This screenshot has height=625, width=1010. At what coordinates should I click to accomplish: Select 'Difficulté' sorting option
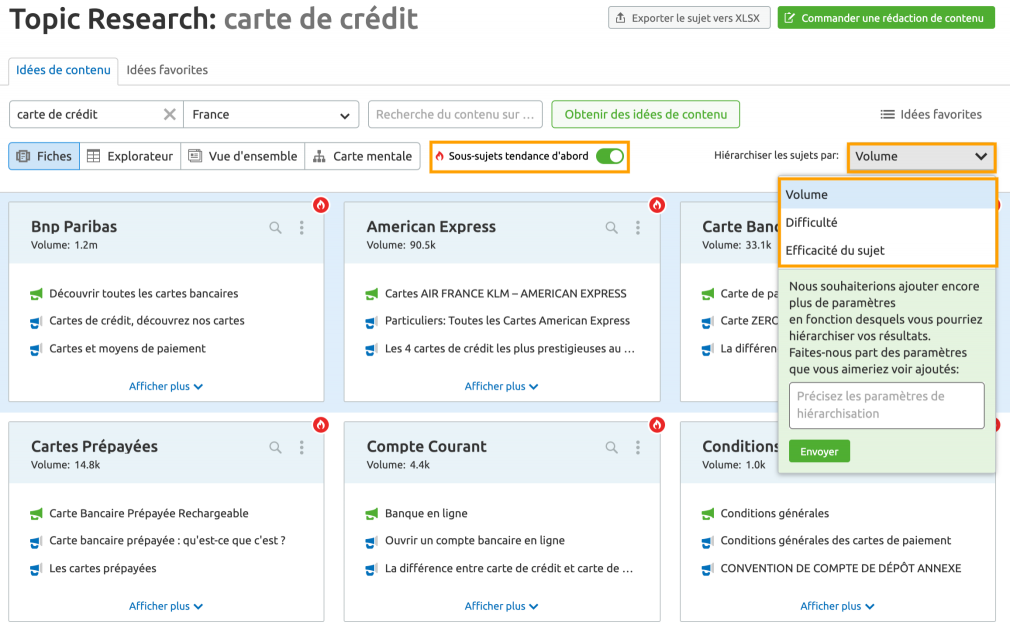click(x=888, y=222)
